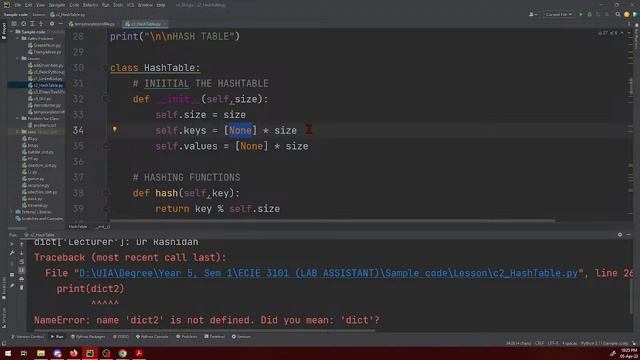
Task: Open the VCS menu
Action: [130, 5]
